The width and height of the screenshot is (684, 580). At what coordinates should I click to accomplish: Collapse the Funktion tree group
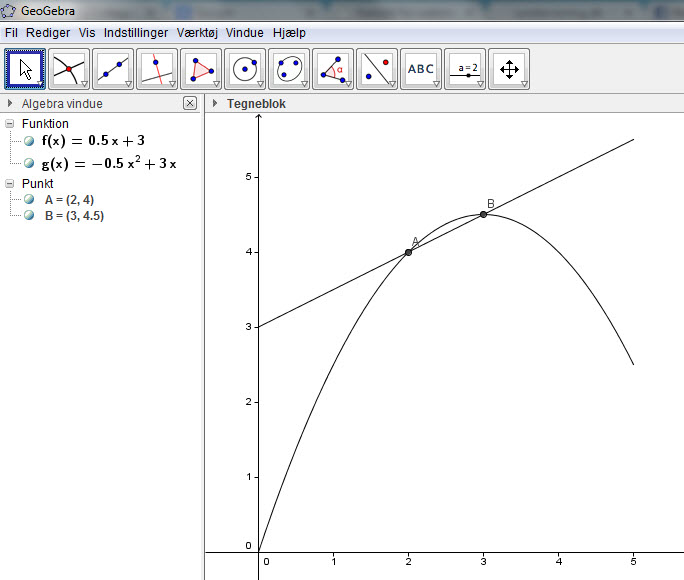10,124
